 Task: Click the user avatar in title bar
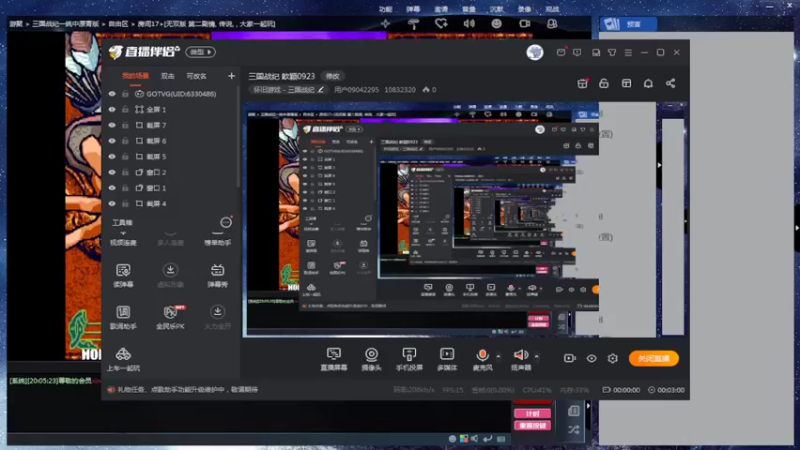tap(535, 52)
